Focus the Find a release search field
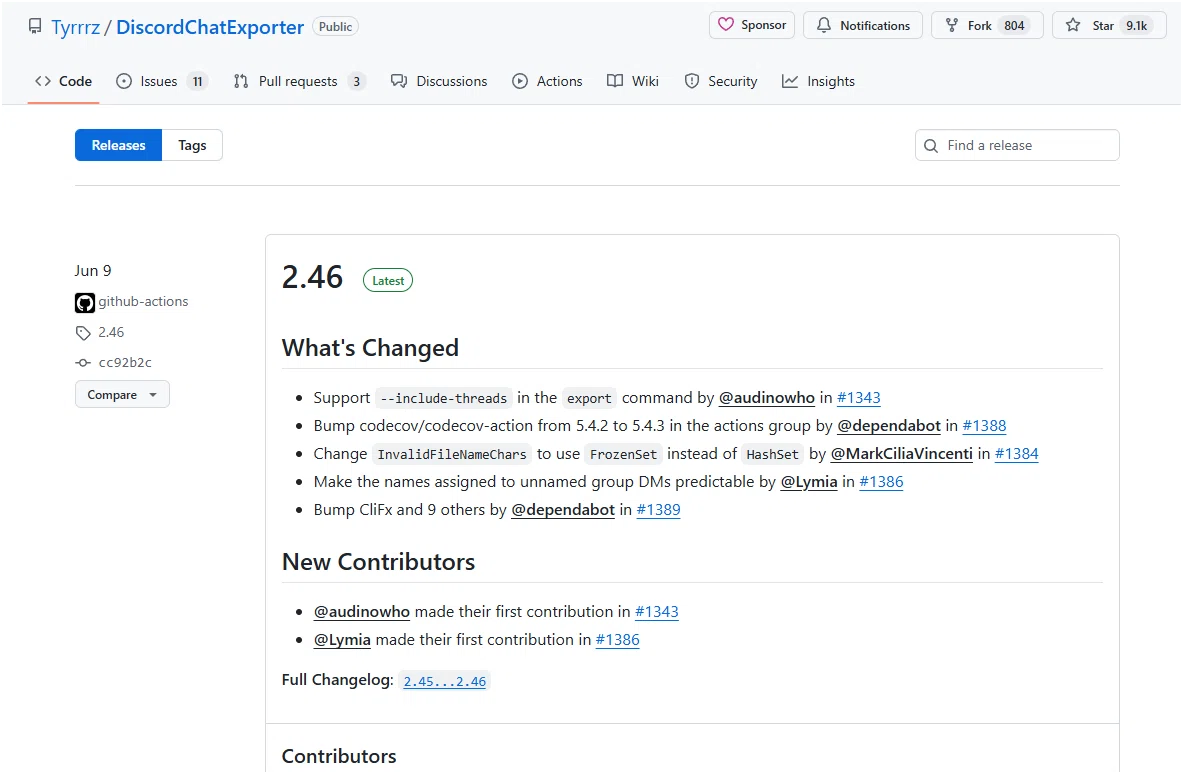Image resolution: width=1183 pixels, height=774 pixels. [x=1017, y=146]
